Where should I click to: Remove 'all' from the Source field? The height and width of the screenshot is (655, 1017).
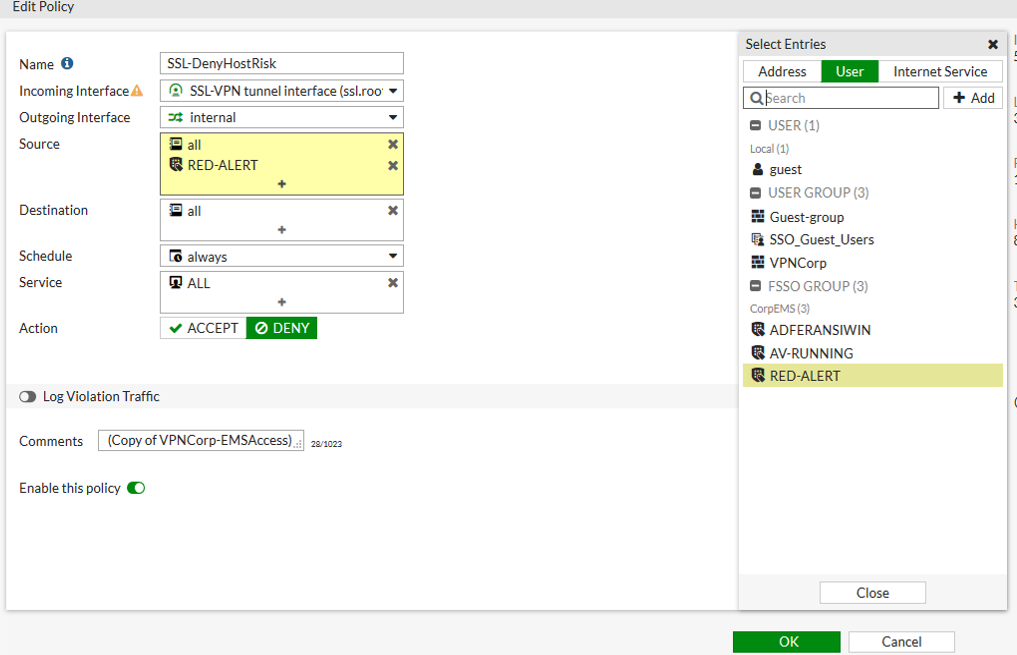[392, 145]
